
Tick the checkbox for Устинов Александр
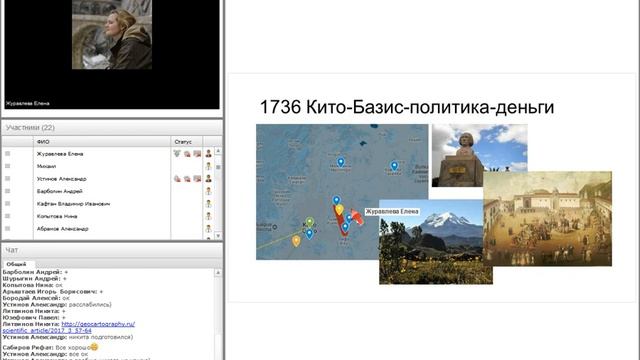7,178
